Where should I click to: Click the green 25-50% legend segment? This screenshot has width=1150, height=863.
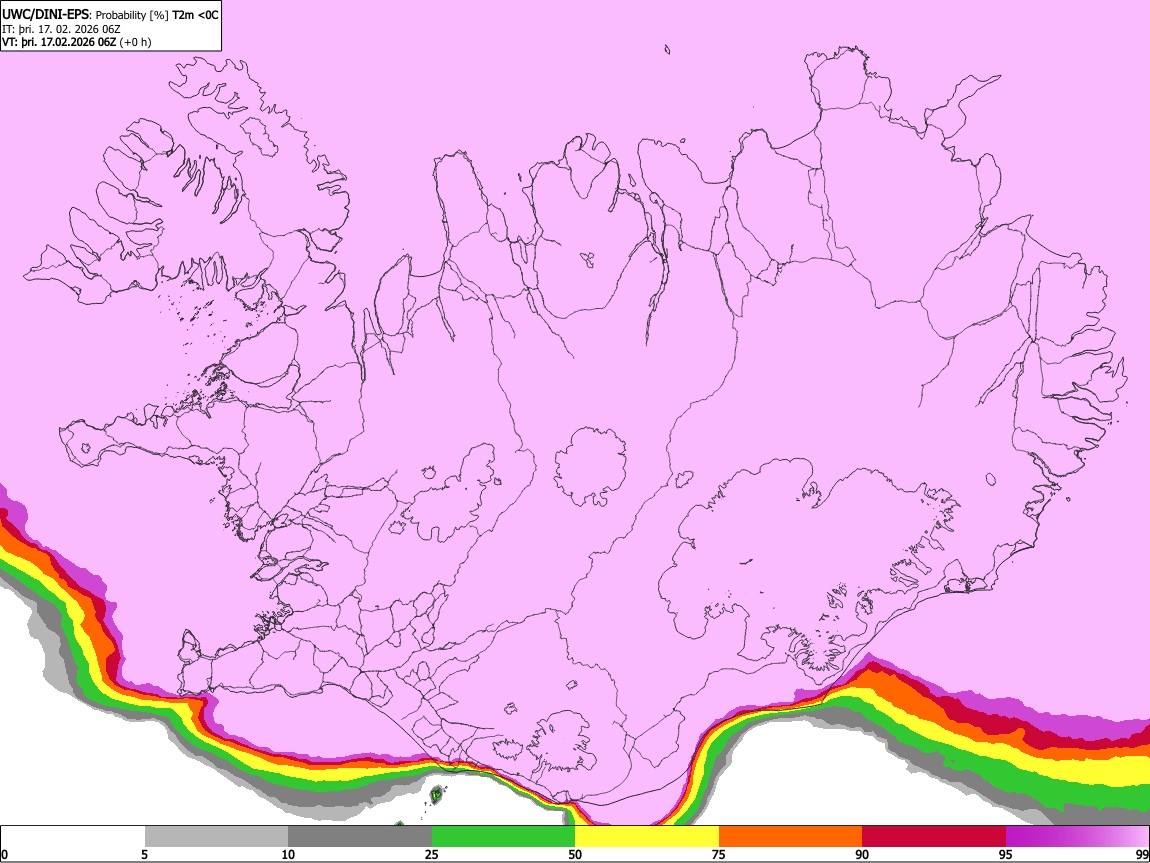(503, 837)
